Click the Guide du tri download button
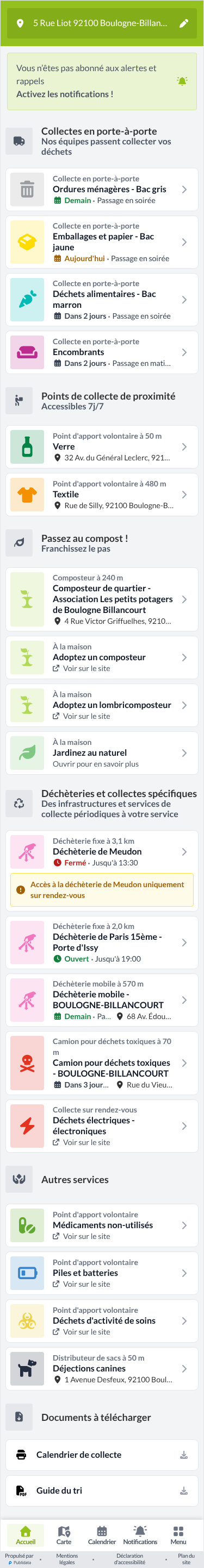The image size is (204, 1568). coord(183,1491)
